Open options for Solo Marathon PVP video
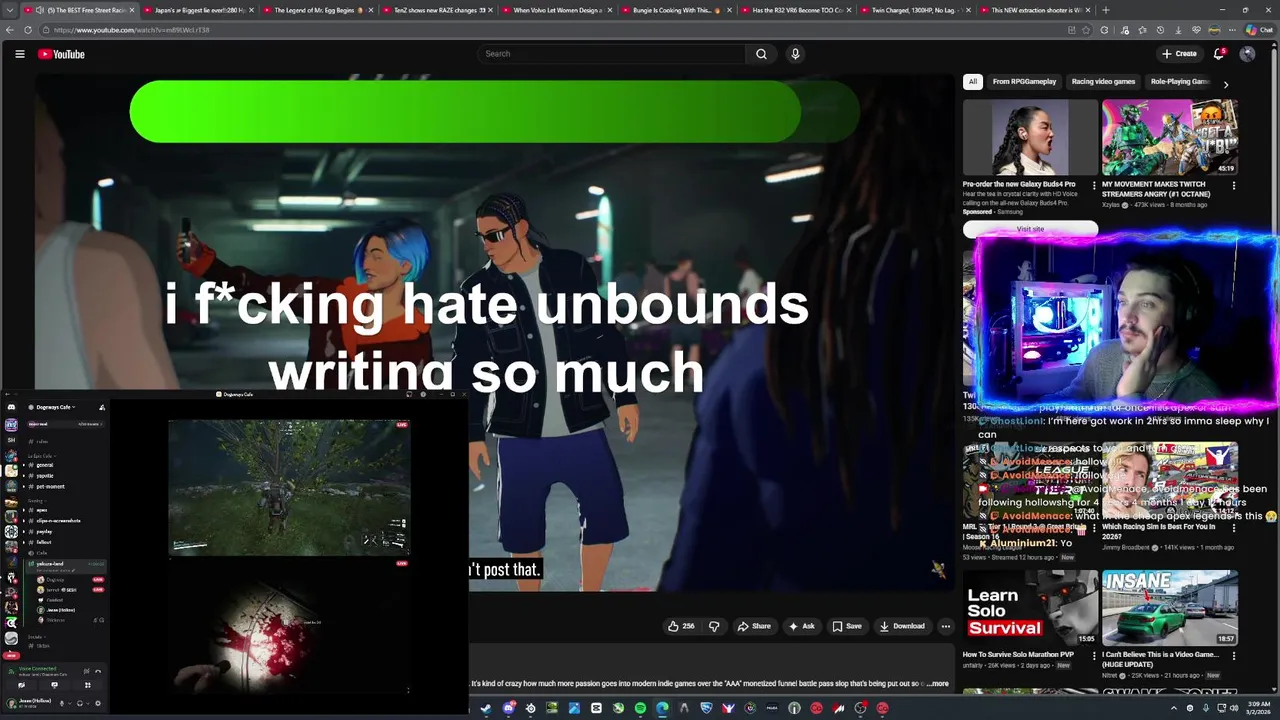This screenshot has width=1280, height=720. [1093, 655]
